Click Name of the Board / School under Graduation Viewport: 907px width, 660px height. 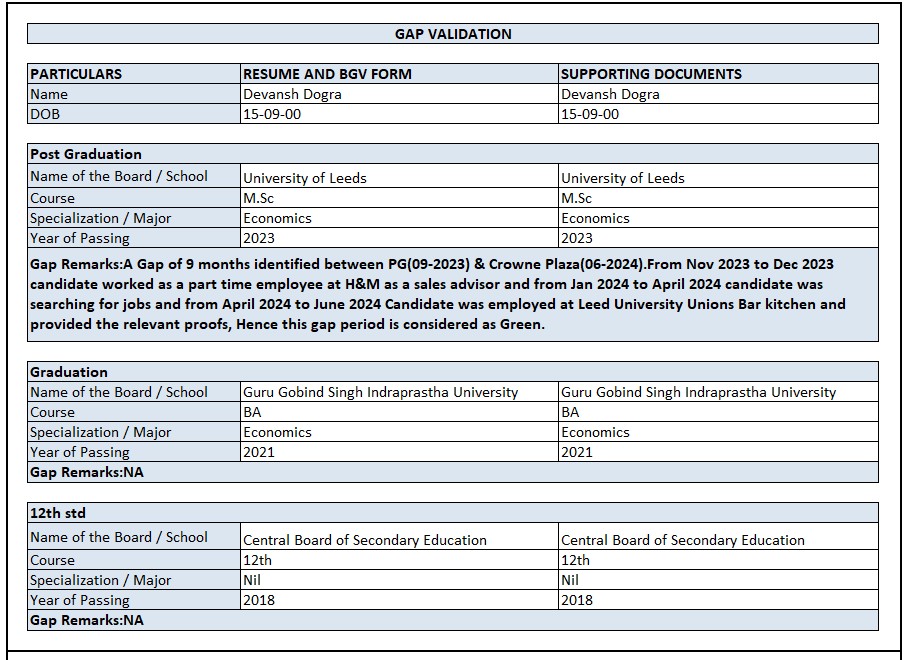[119, 392]
